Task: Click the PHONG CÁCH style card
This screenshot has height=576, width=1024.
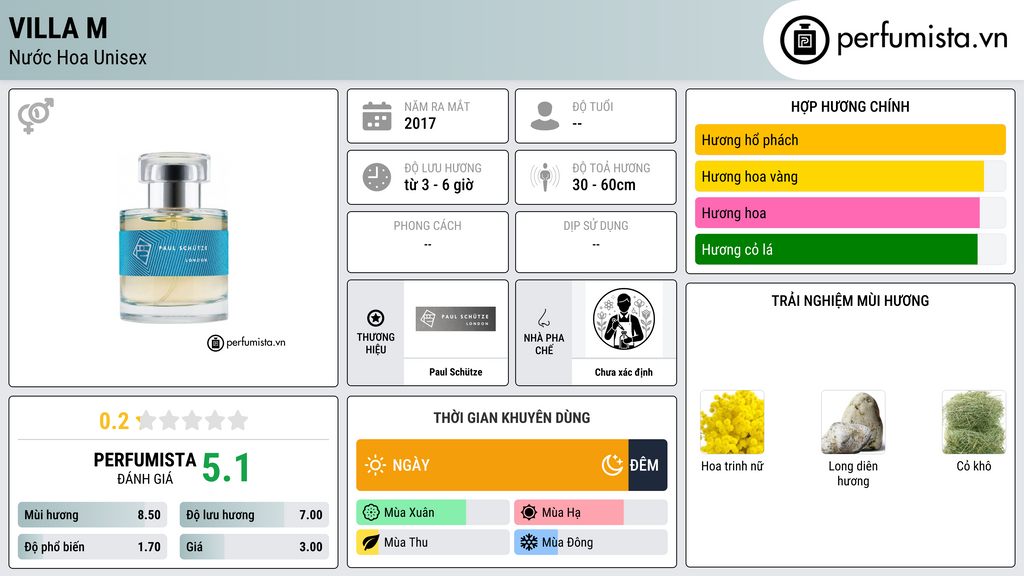Action: coord(428,242)
